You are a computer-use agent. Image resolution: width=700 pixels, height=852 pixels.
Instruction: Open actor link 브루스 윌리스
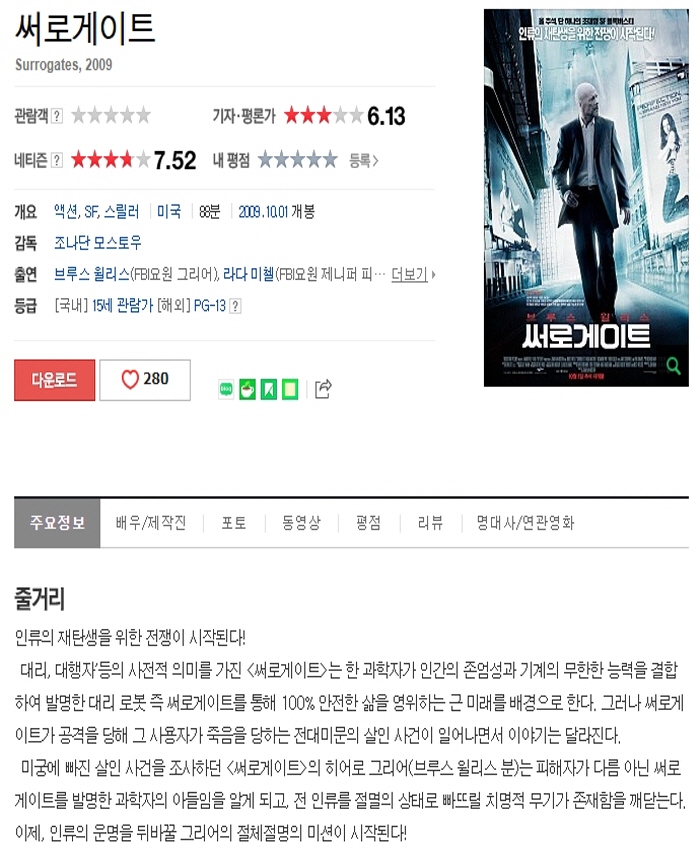92,274
